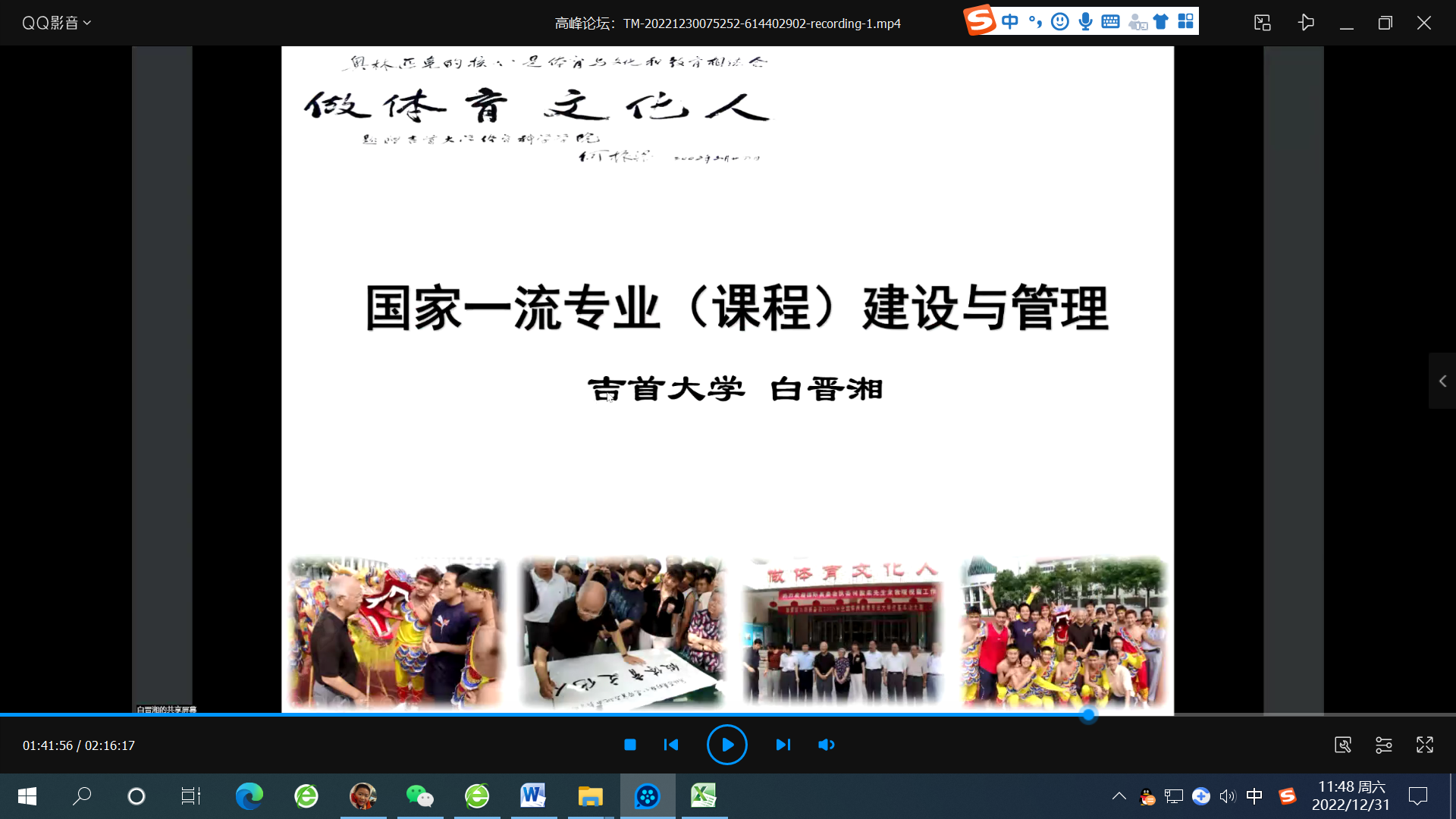The image size is (1456, 819).
Task: Show hidden system tray icons
Action: pyautogui.click(x=1119, y=795)
